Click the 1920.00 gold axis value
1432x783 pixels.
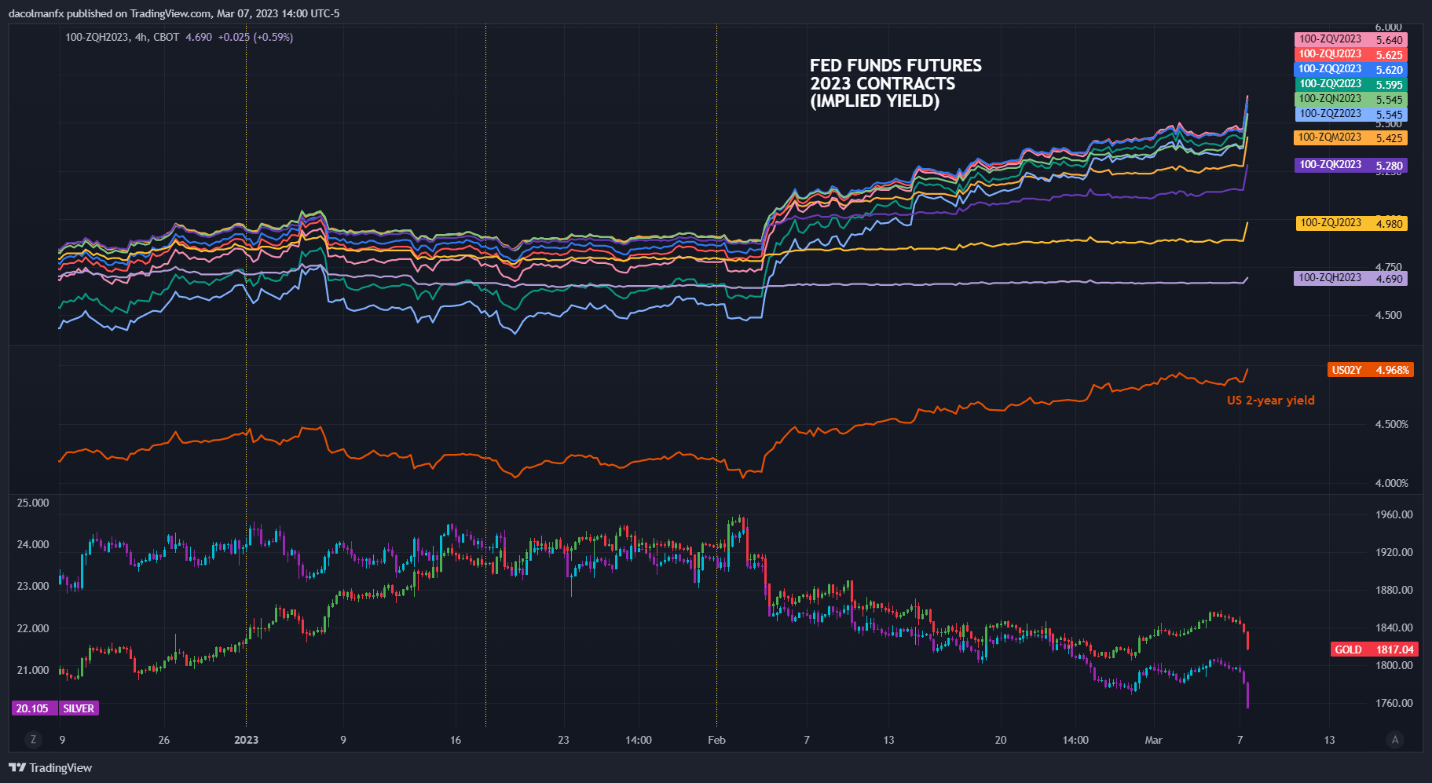tap(1393, 552)
